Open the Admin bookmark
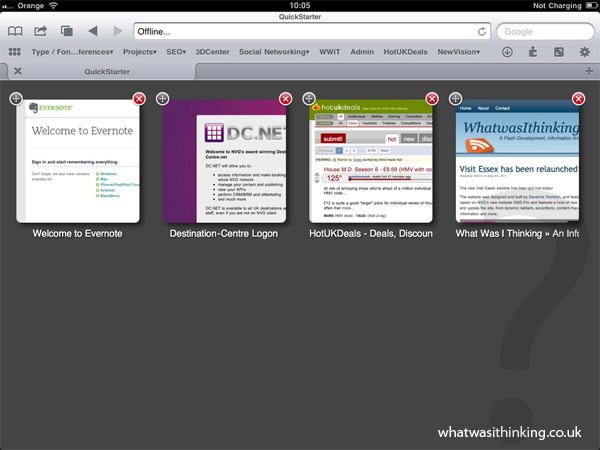The height and width of the screenshot is (450, 600). [362, 52]
